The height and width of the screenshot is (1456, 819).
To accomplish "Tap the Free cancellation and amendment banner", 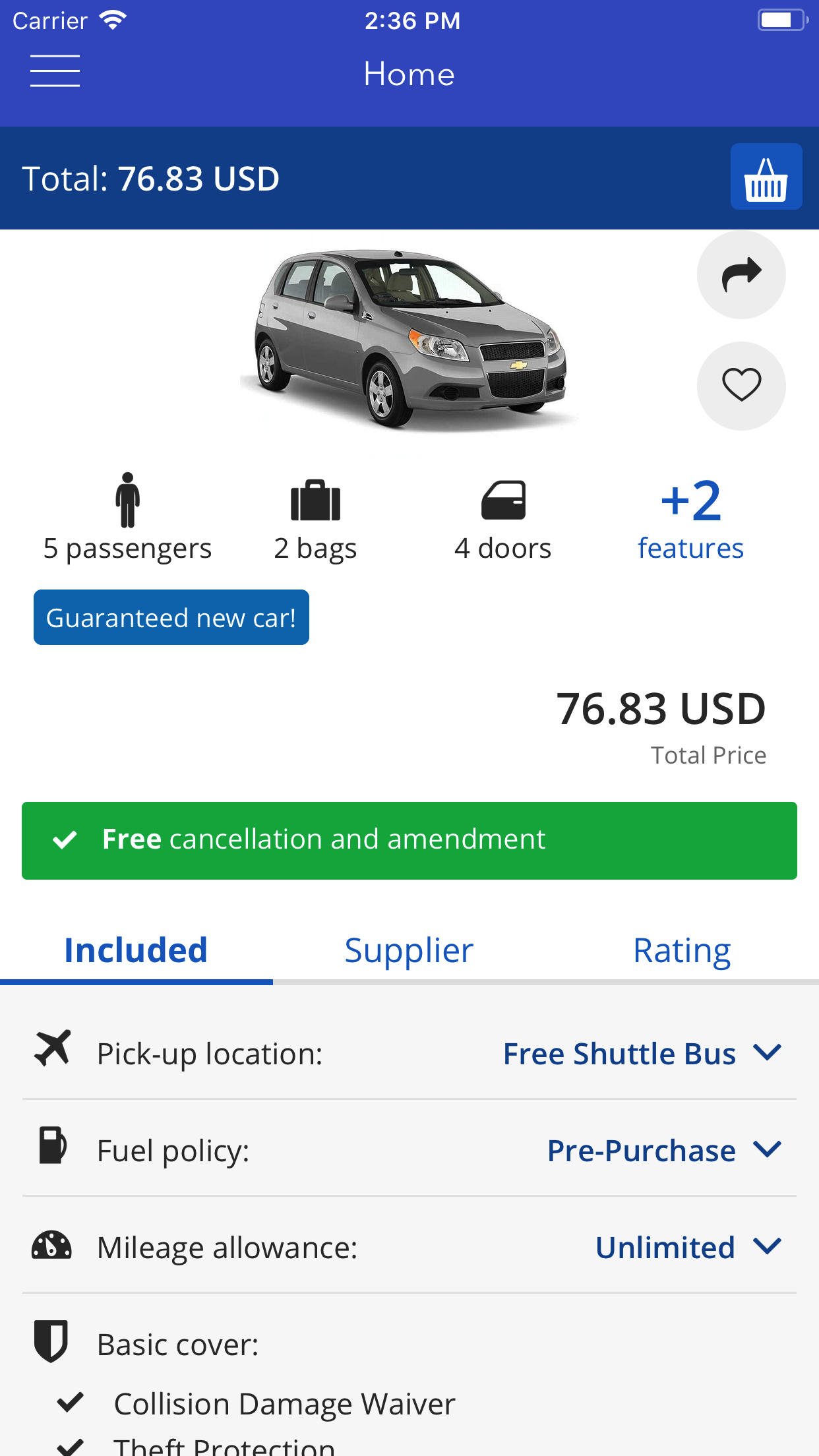I will [409, 840].
